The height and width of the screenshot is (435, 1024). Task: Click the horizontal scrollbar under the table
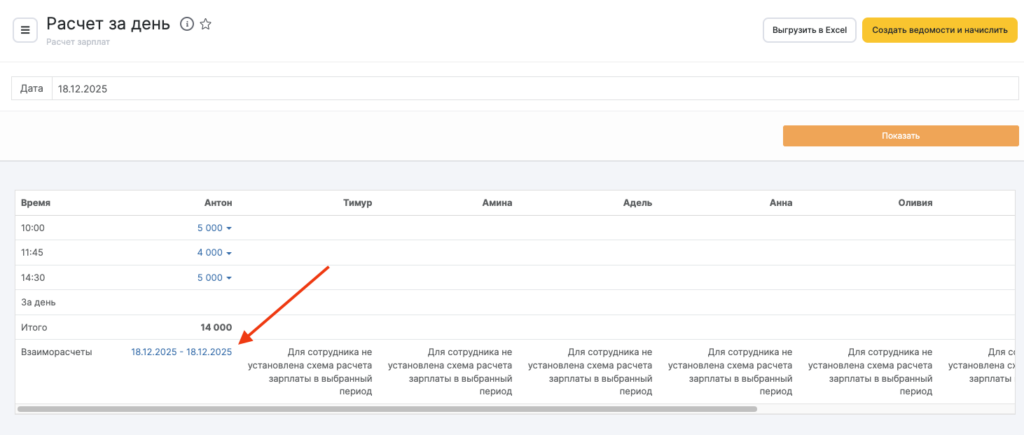[387, 409]
